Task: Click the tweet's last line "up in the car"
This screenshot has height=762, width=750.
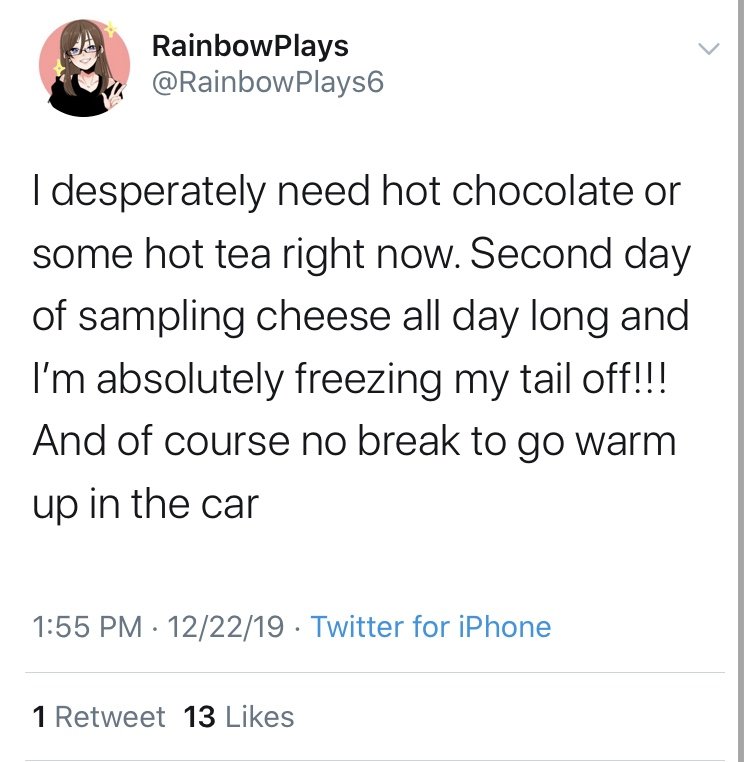Action: coord(146,503)
